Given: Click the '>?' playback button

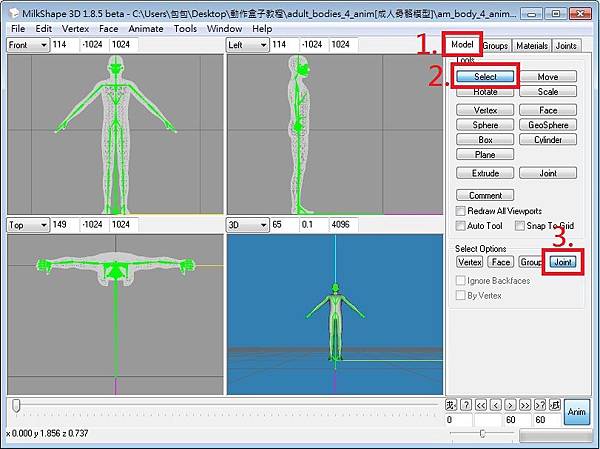Looking at the screenshot, I should coord(540,405).
